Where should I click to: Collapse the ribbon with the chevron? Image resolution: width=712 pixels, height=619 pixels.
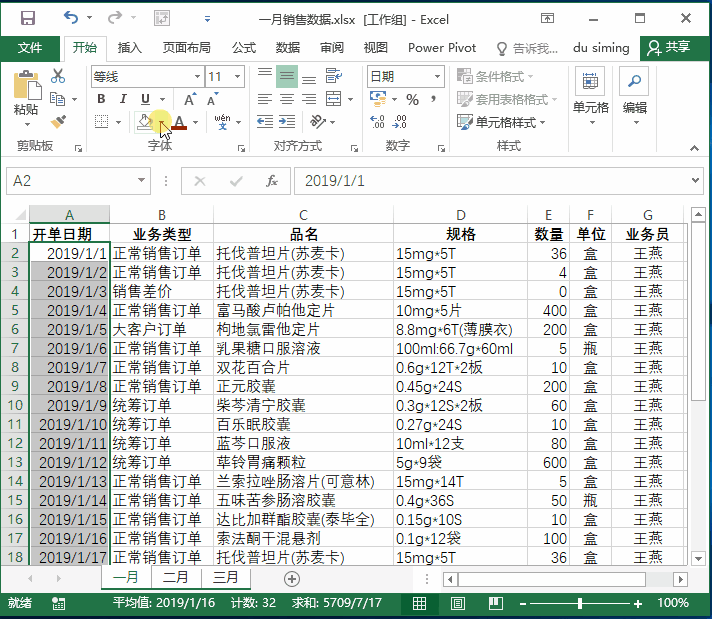click(694, 148)
